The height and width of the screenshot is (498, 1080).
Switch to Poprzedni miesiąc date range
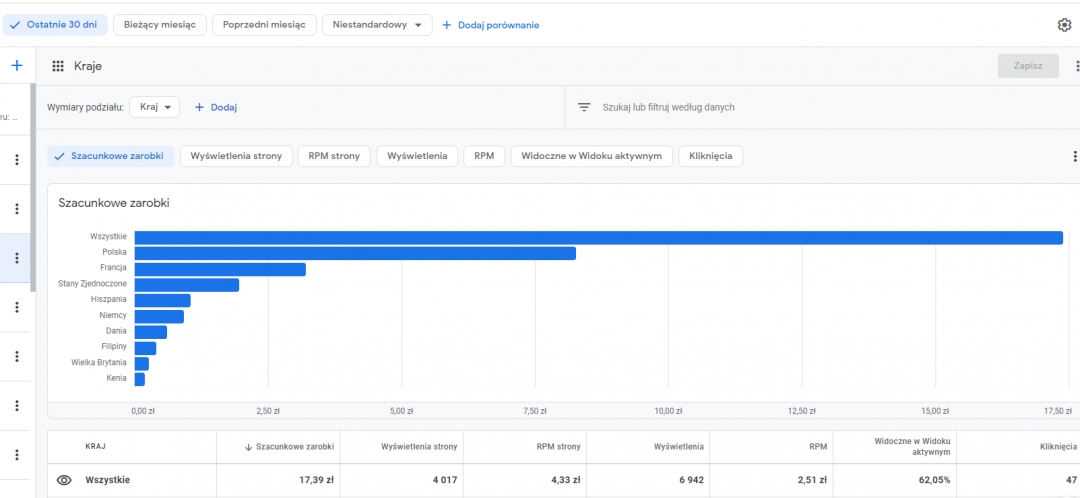click(264, 25)
